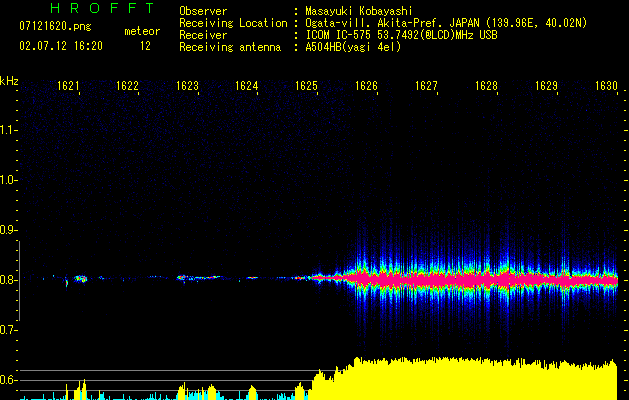Screen dimensions: 629x400
Task: Click the date stamp 02.07.12 16:20
Action: [61, 46]
